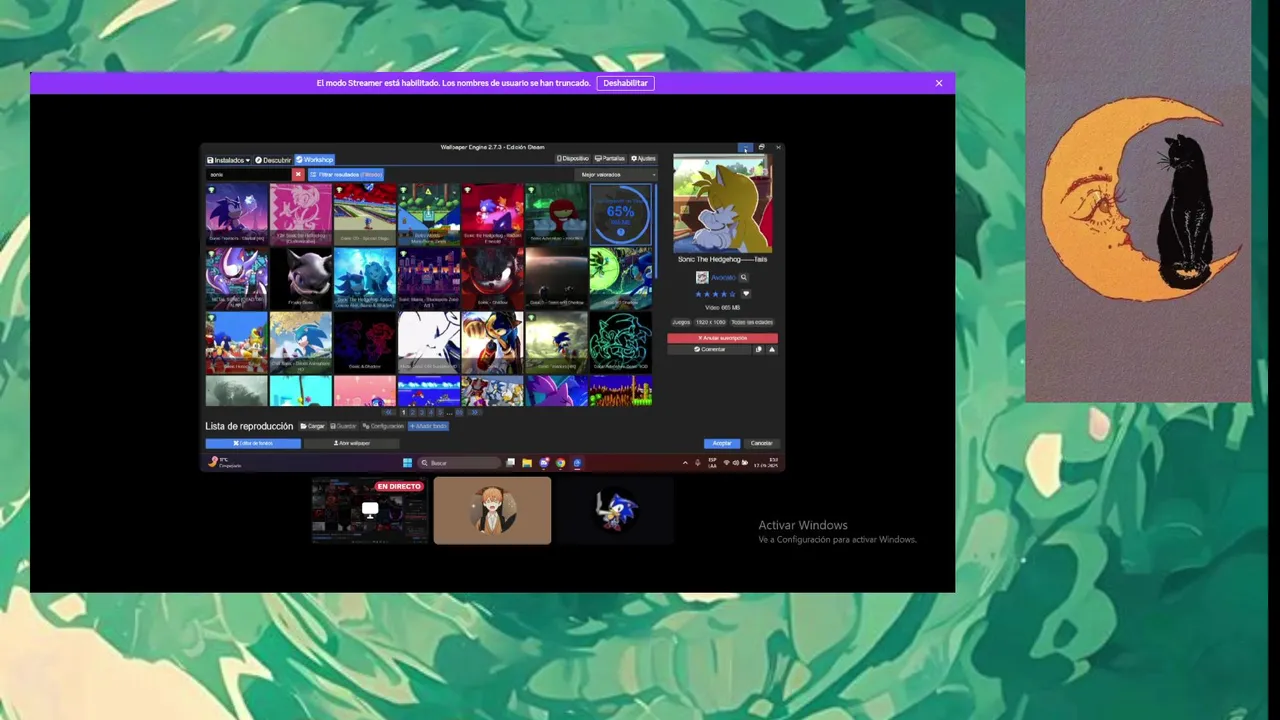This screenshot has height=720, width=1280.
Task: Click the search field containing sonic
Action: (248, 174)
